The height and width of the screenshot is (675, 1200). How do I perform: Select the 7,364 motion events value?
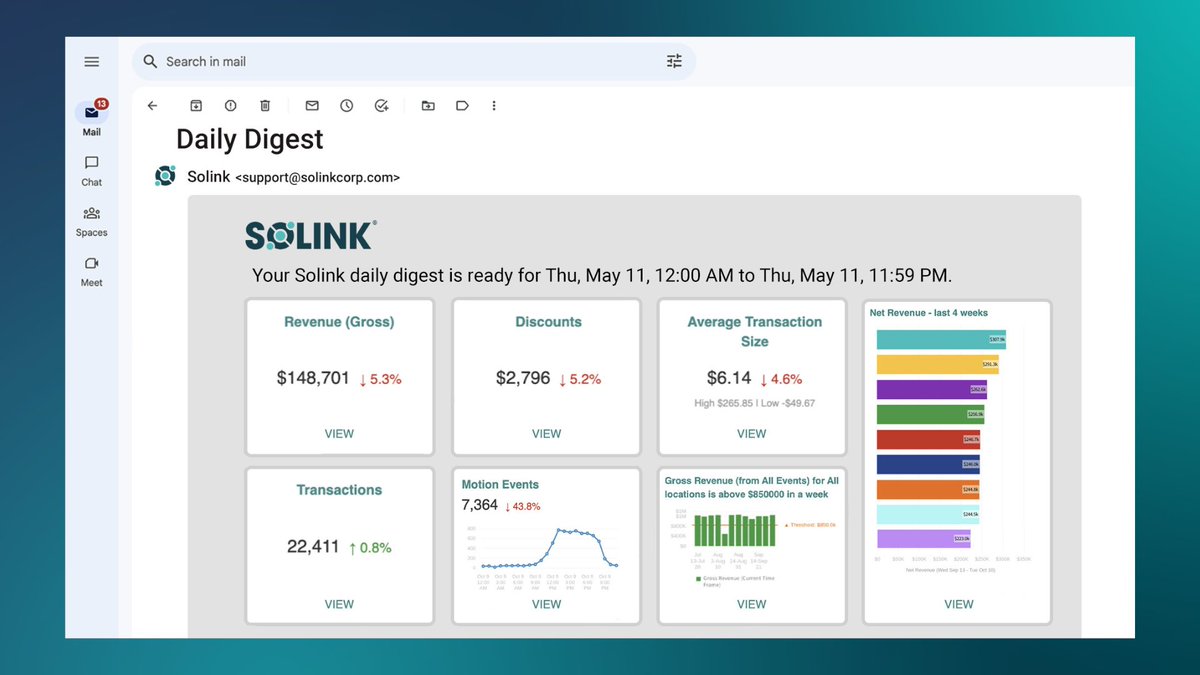[480, 505]
